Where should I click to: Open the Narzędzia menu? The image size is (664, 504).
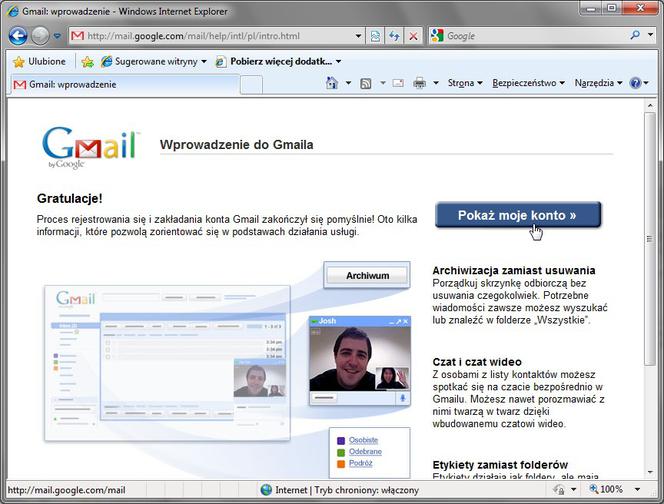tap(598, 83)
